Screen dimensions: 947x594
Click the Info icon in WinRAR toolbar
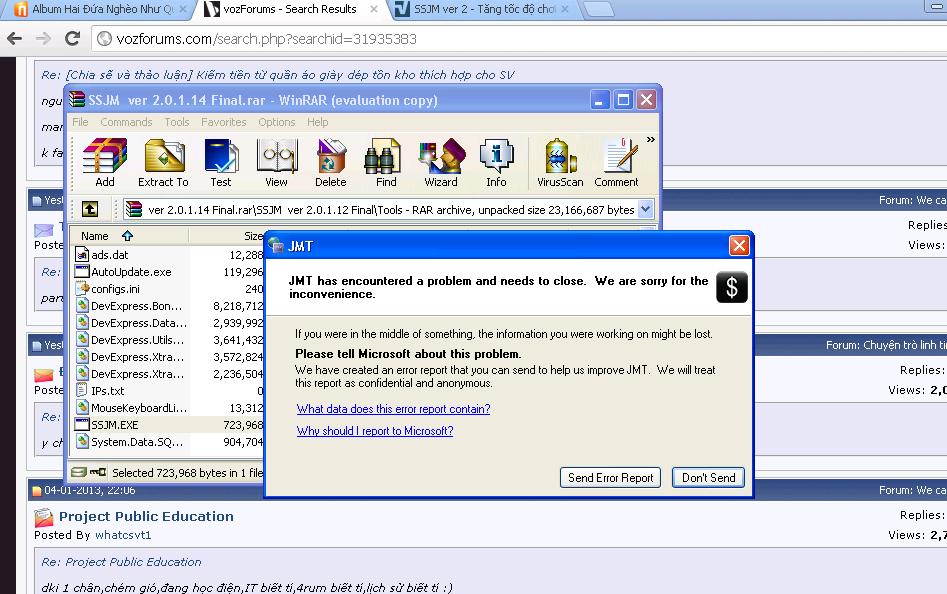click(x=496, y=162)
